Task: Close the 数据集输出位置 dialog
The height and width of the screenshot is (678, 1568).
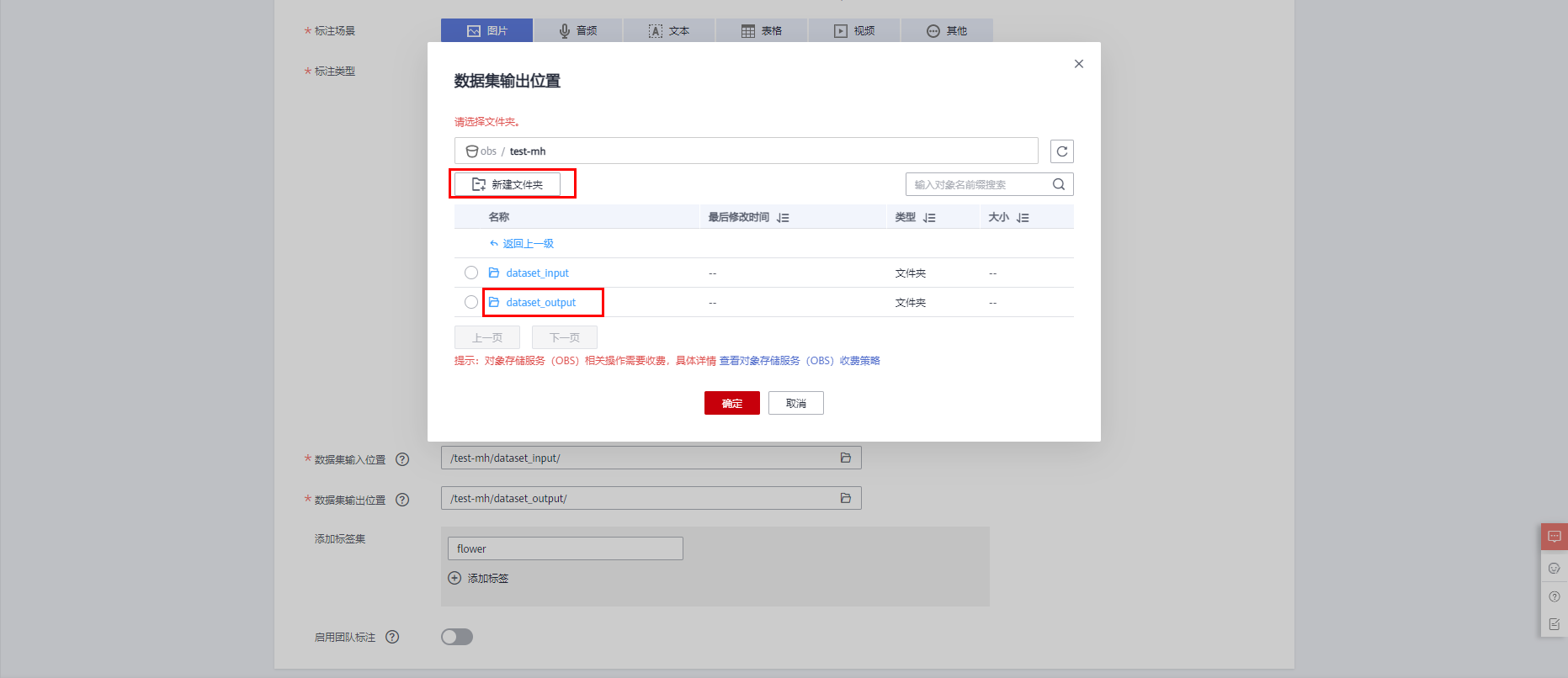Action: click(1079, 64)
